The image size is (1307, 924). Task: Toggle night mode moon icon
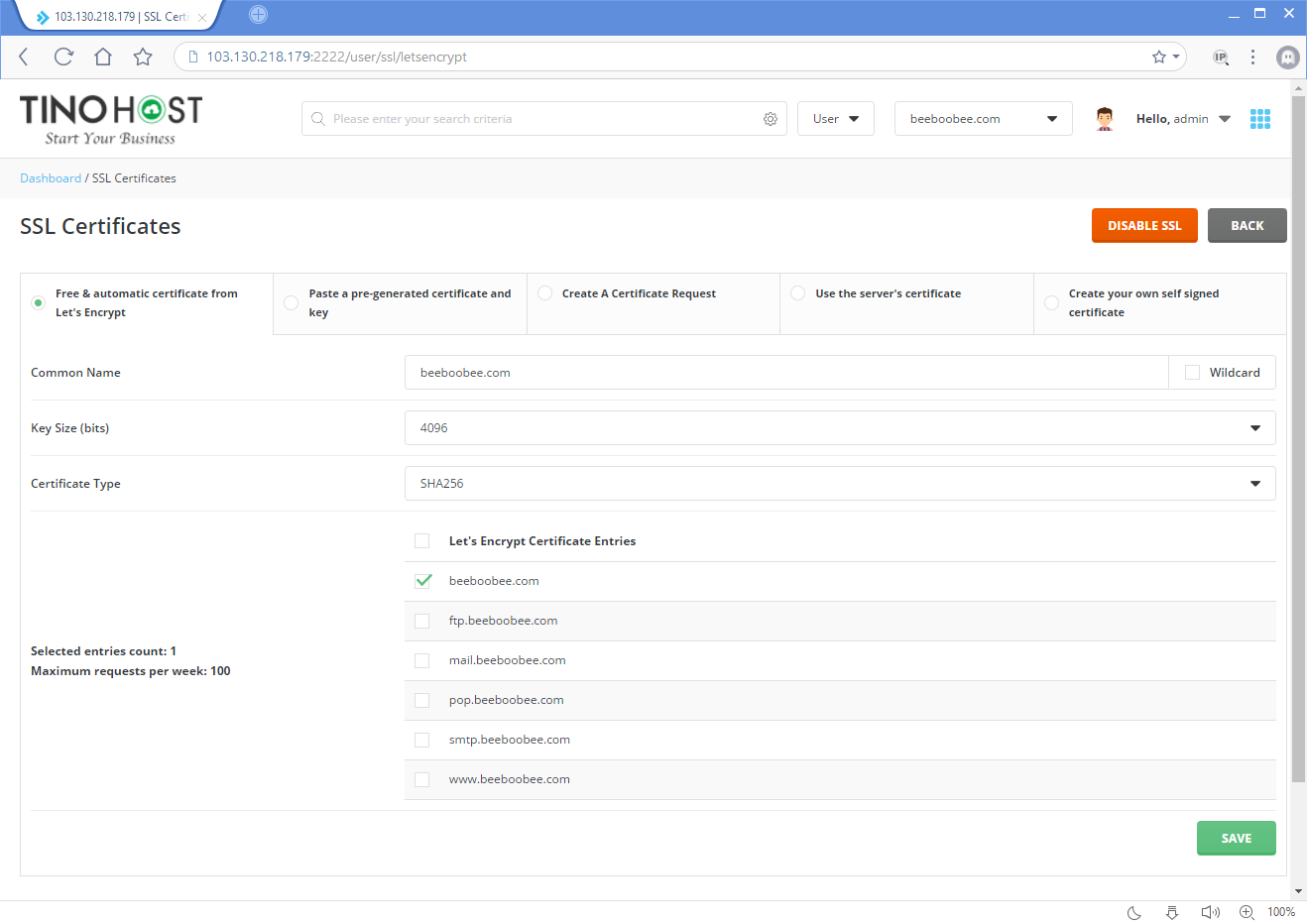(x=1134, y=912)
